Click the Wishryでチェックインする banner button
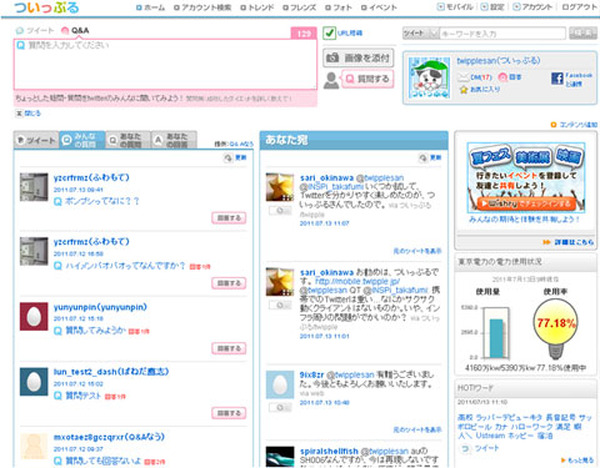This screenshot has width=600, height=468. coord(526,204)
